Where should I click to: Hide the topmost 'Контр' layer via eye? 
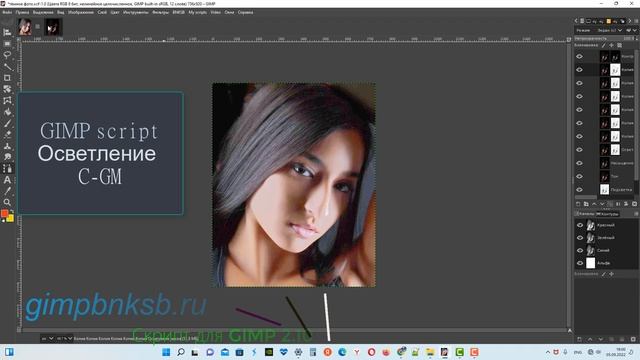(579, 56)
